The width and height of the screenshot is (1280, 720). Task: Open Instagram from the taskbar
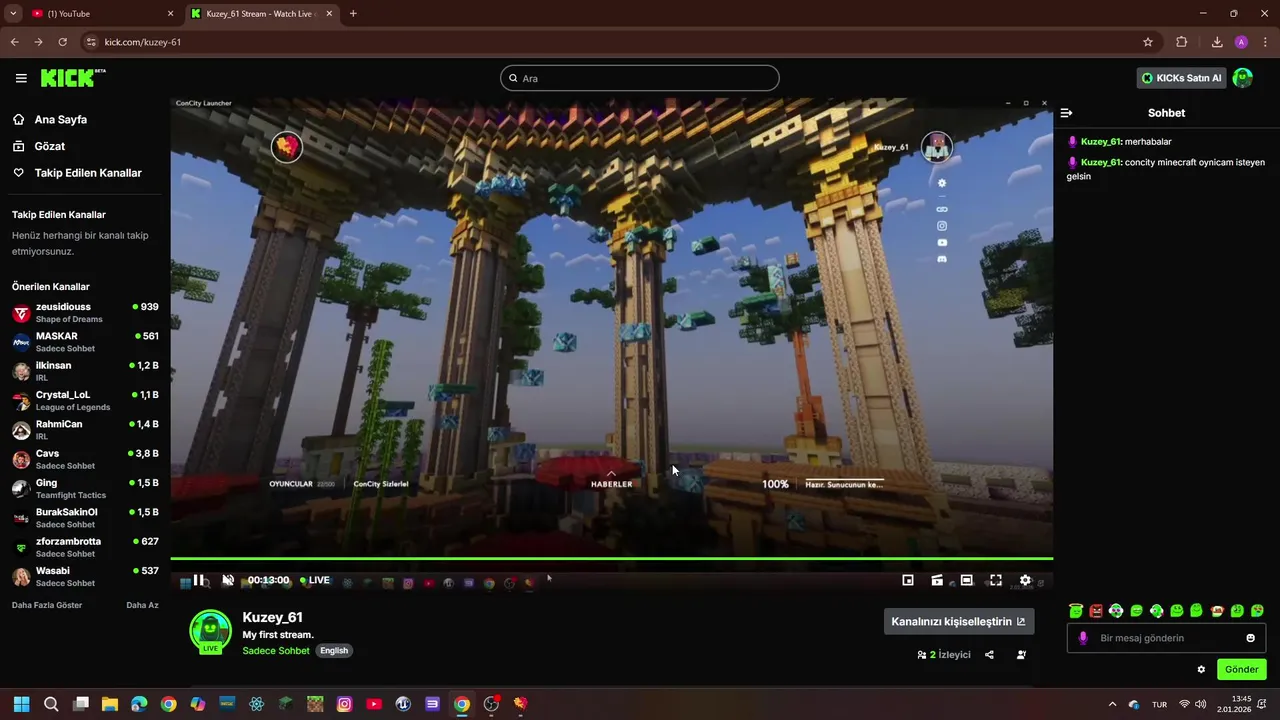(x=345, y=704)
